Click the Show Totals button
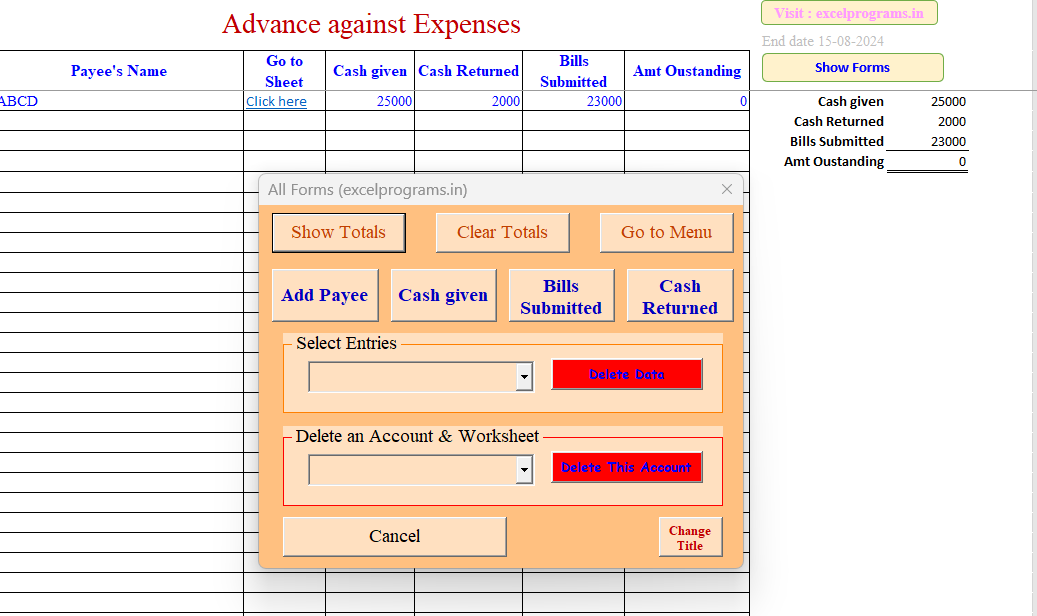The image size is (1037, 616). (x=338, y=232)
